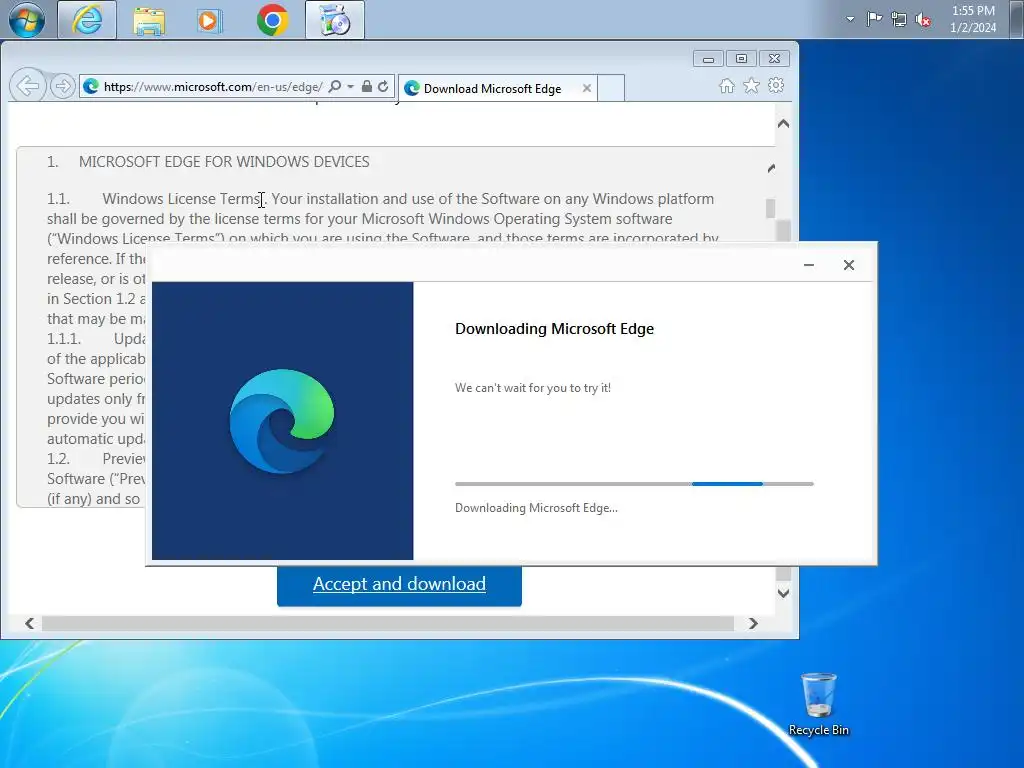The image size is (1024, 768).
Task: Refresh the page in Internet Explorer
Action: click(x=383, y=86)
